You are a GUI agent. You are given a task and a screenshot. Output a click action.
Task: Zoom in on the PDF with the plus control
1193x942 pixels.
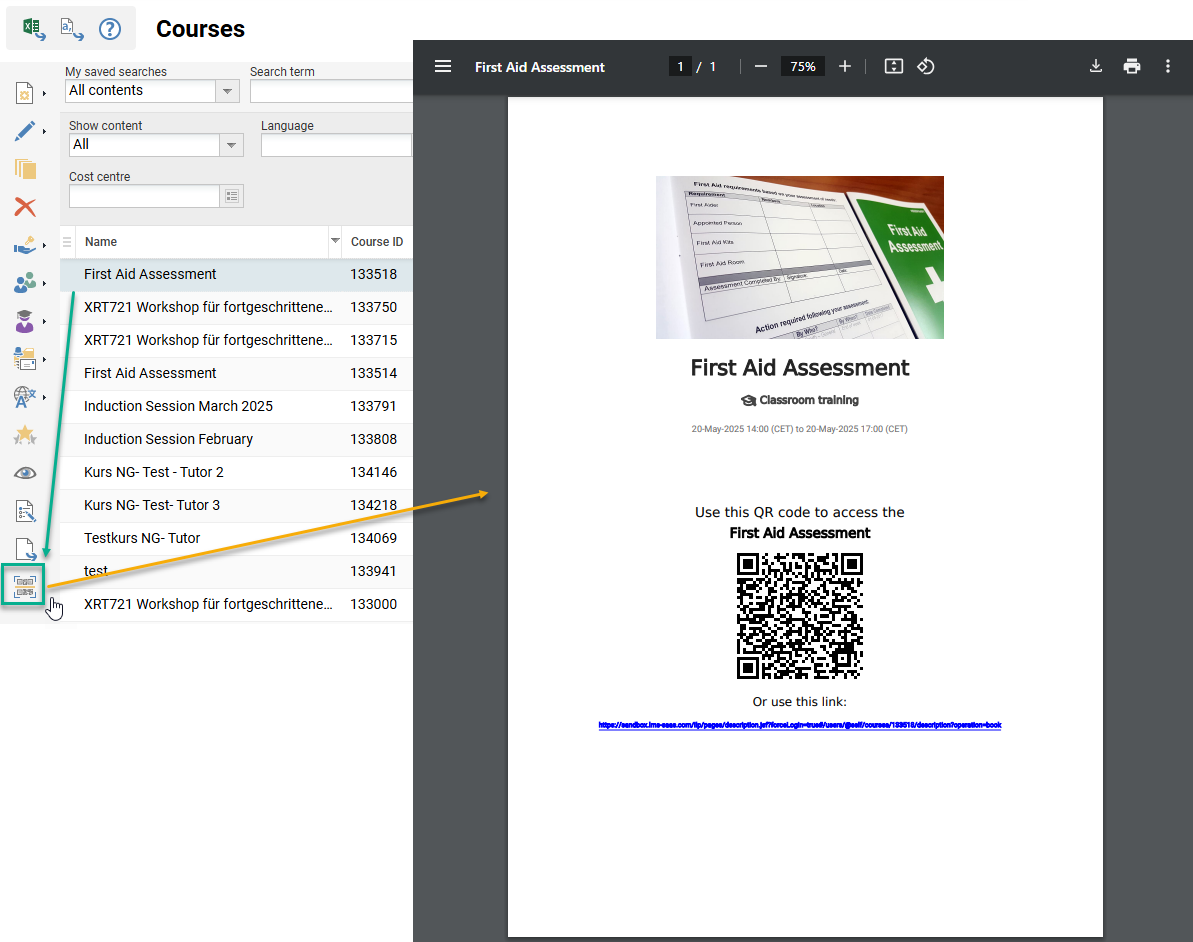point(844,66)
